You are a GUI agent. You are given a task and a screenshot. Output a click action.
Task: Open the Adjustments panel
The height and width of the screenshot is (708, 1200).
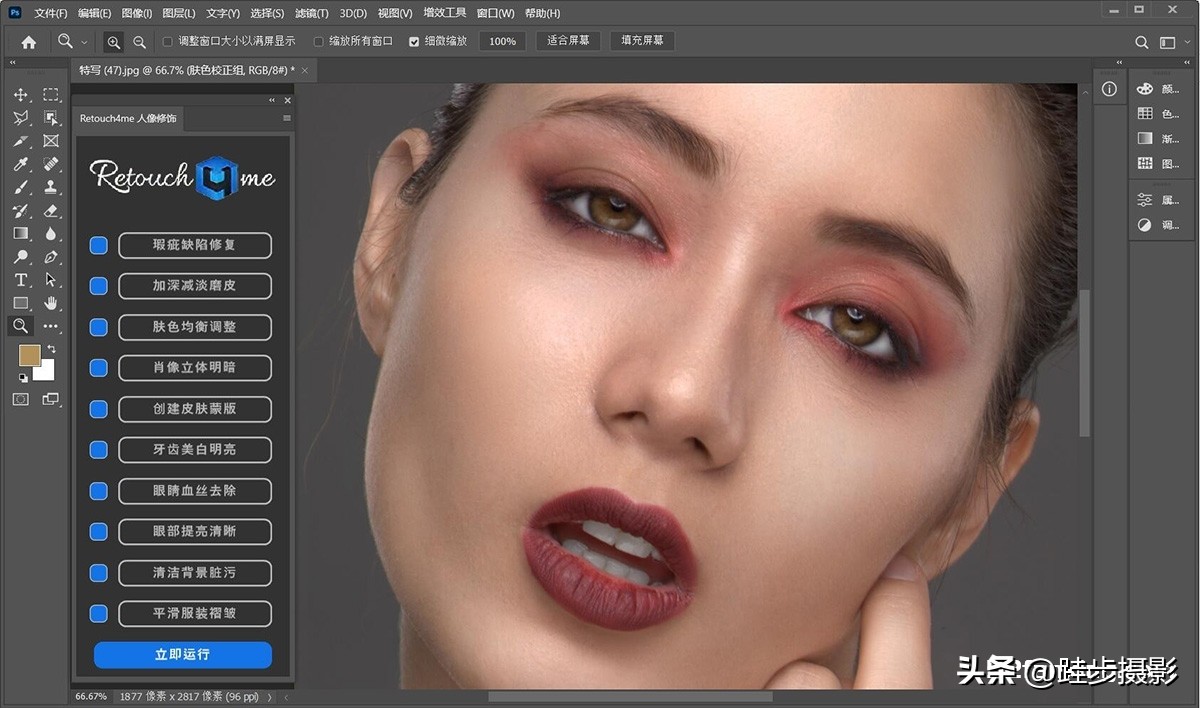click(1145, 224)
